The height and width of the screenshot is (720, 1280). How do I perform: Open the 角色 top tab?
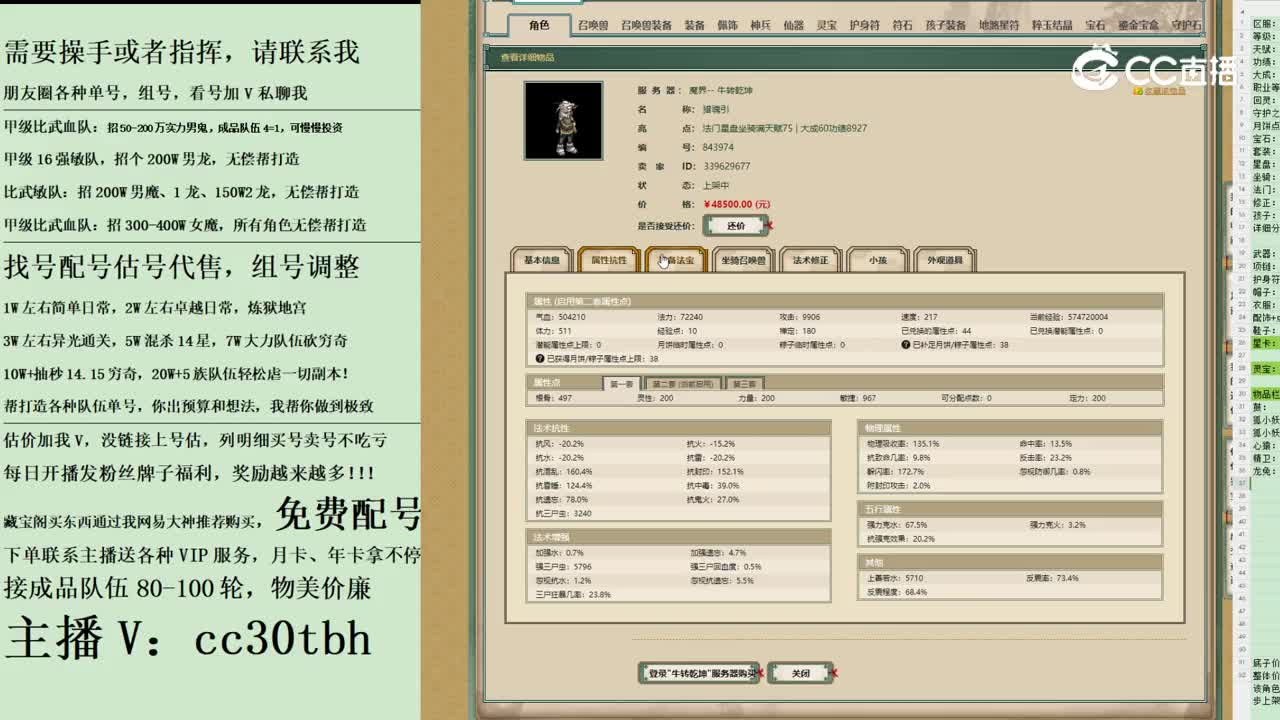click(539, 25)
